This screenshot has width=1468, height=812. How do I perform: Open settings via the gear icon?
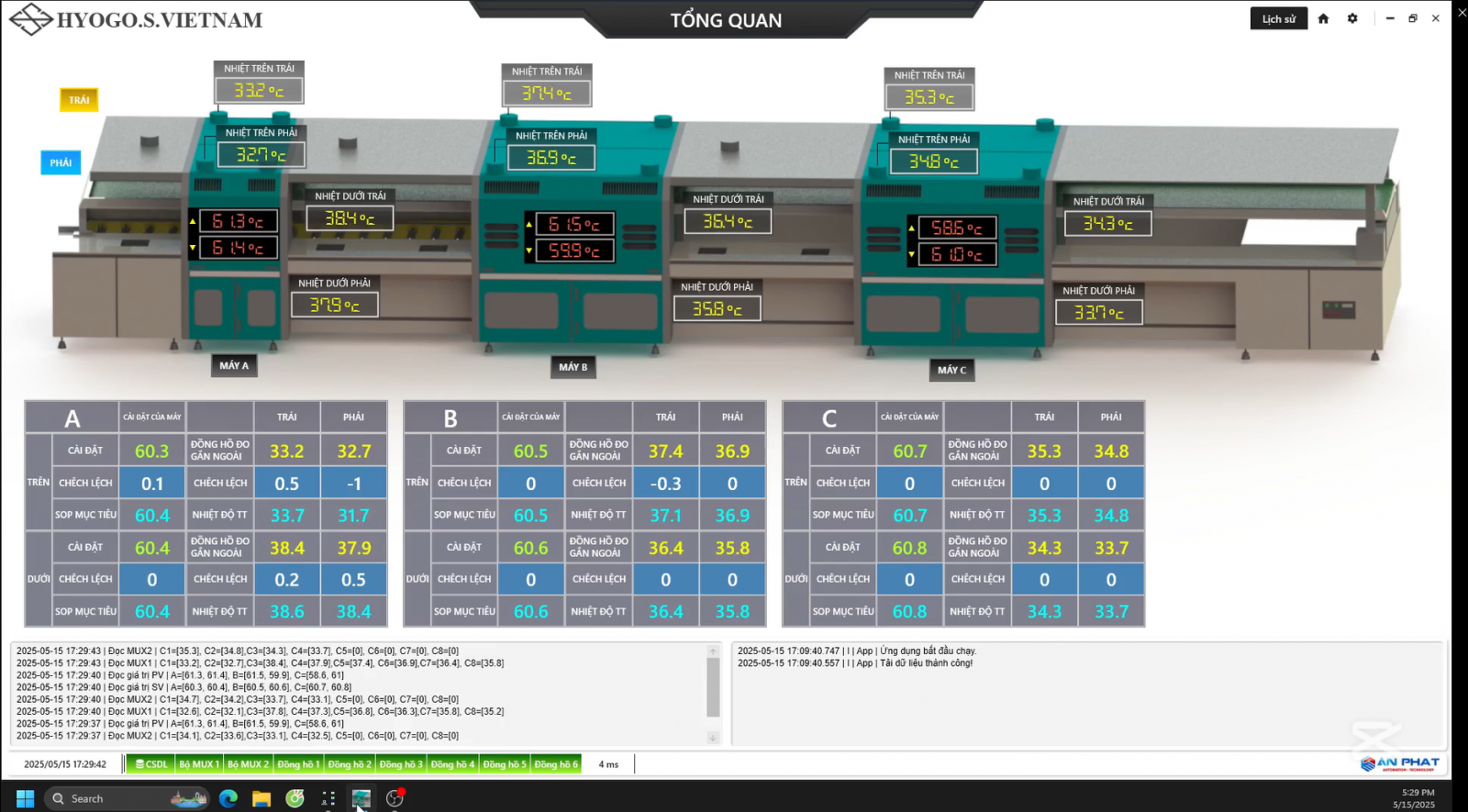coord(1352,18)
